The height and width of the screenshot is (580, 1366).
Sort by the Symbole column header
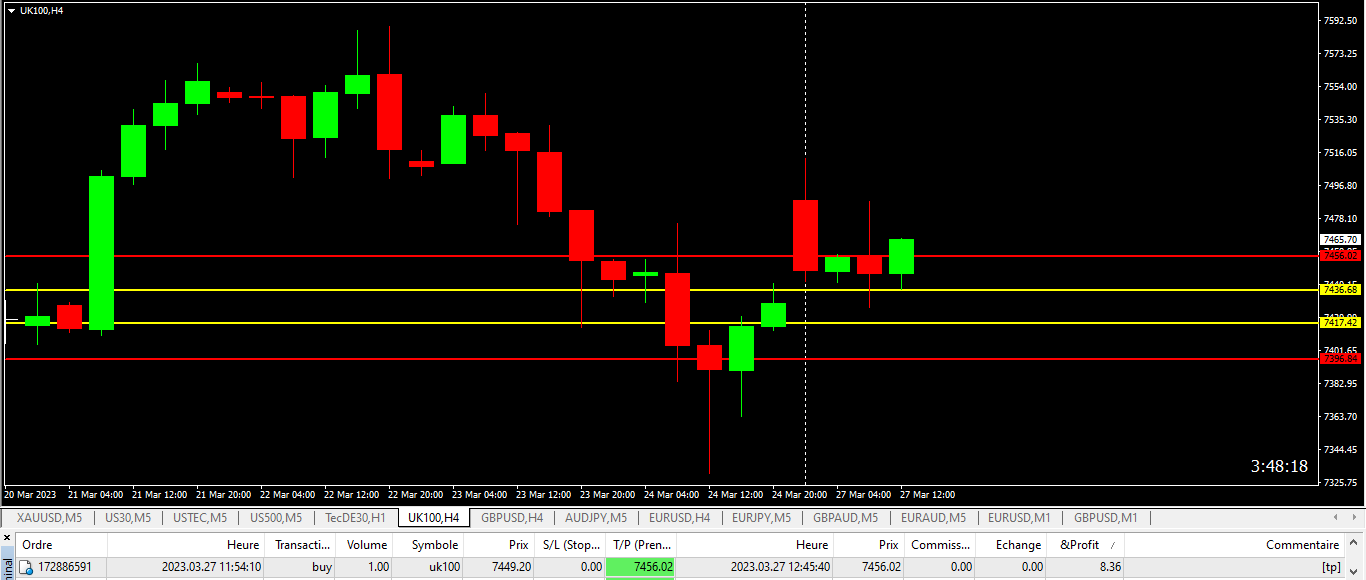tap(429, 545)
